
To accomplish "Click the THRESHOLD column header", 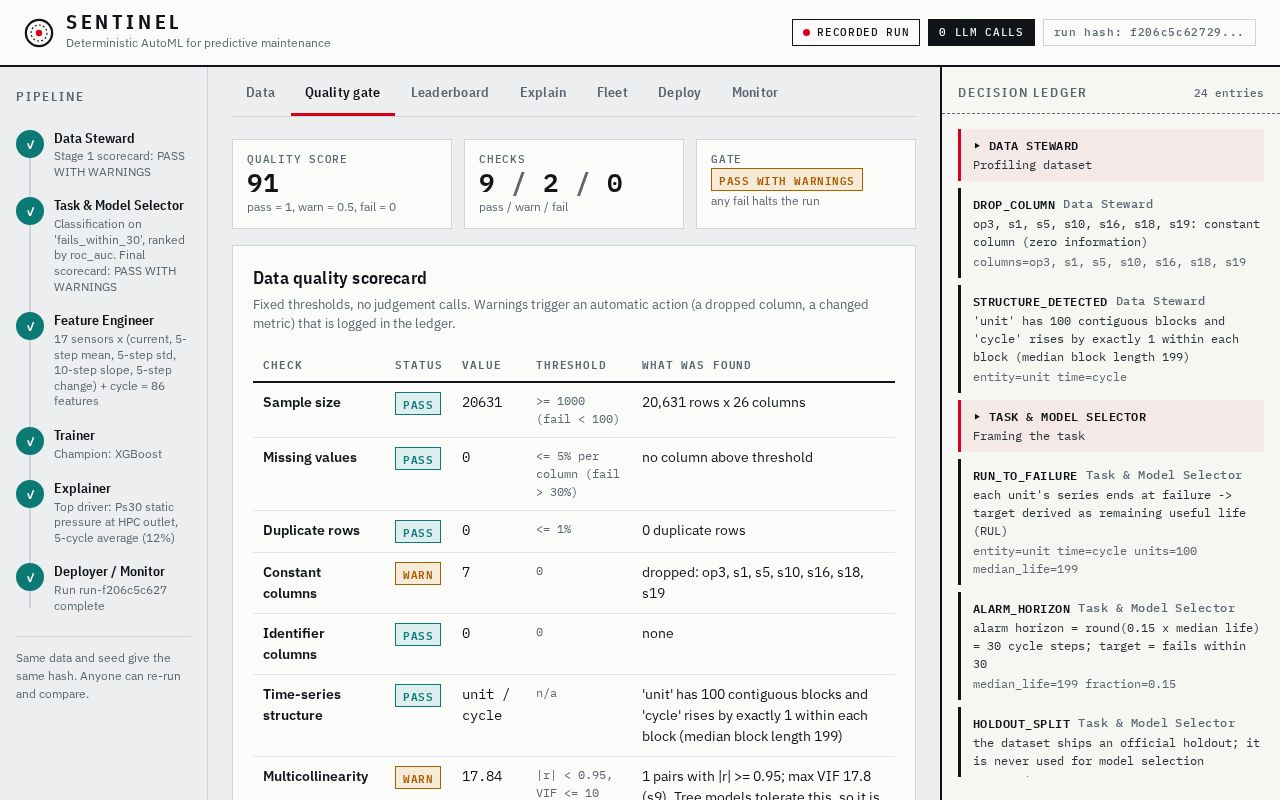I will point(571,365).
